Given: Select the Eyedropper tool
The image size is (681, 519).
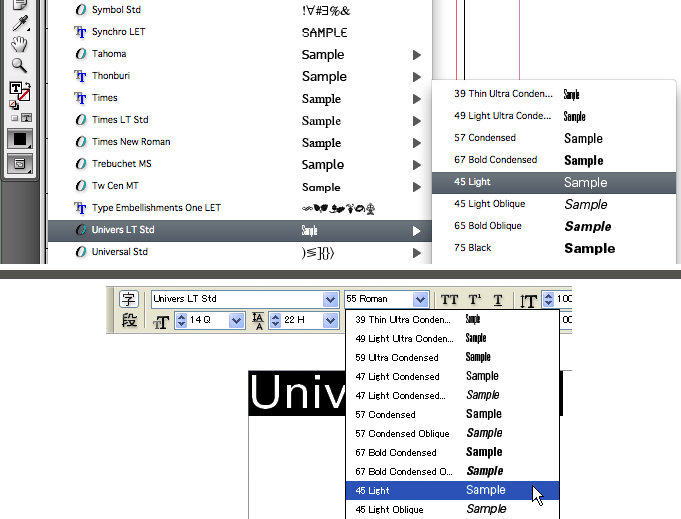Looking at the screenshot, I should 20,23.
